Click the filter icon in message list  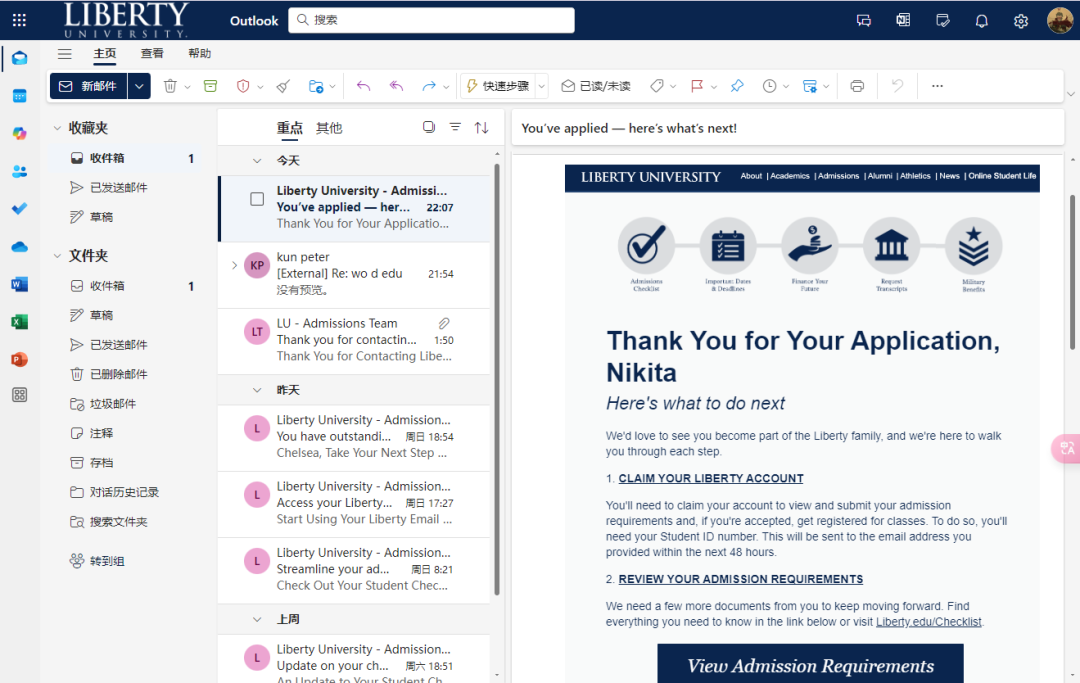(x=455, y=127)
